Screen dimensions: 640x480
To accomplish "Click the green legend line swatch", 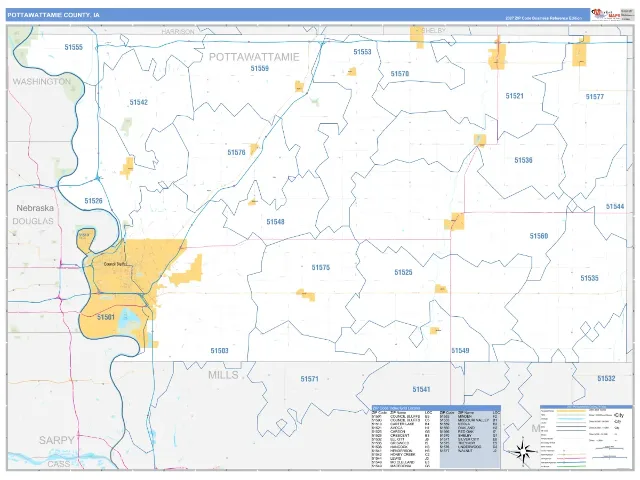I will point(571,466).
